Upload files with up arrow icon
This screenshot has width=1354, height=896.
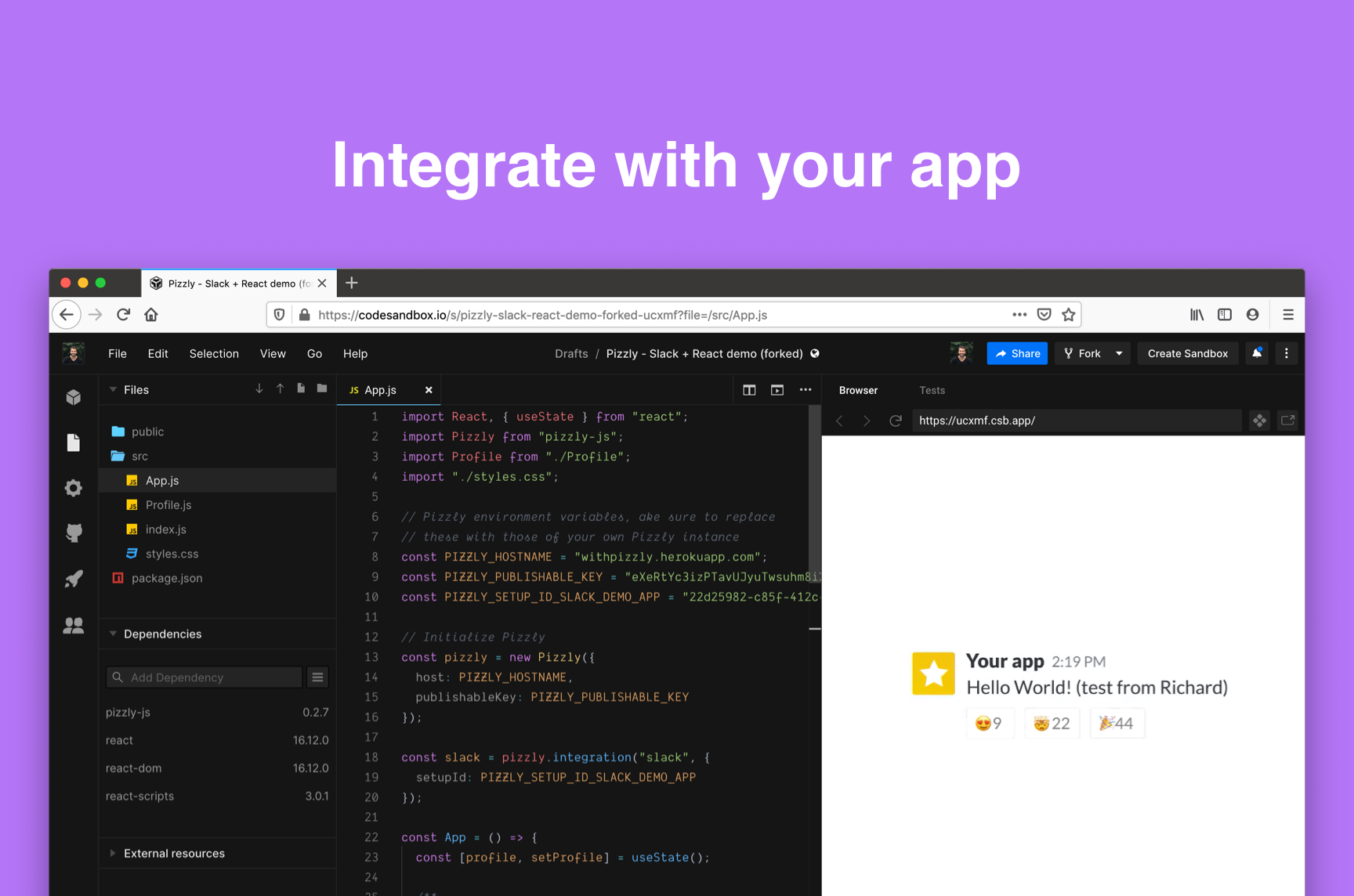pyautogui.click(x=280, y=389)
